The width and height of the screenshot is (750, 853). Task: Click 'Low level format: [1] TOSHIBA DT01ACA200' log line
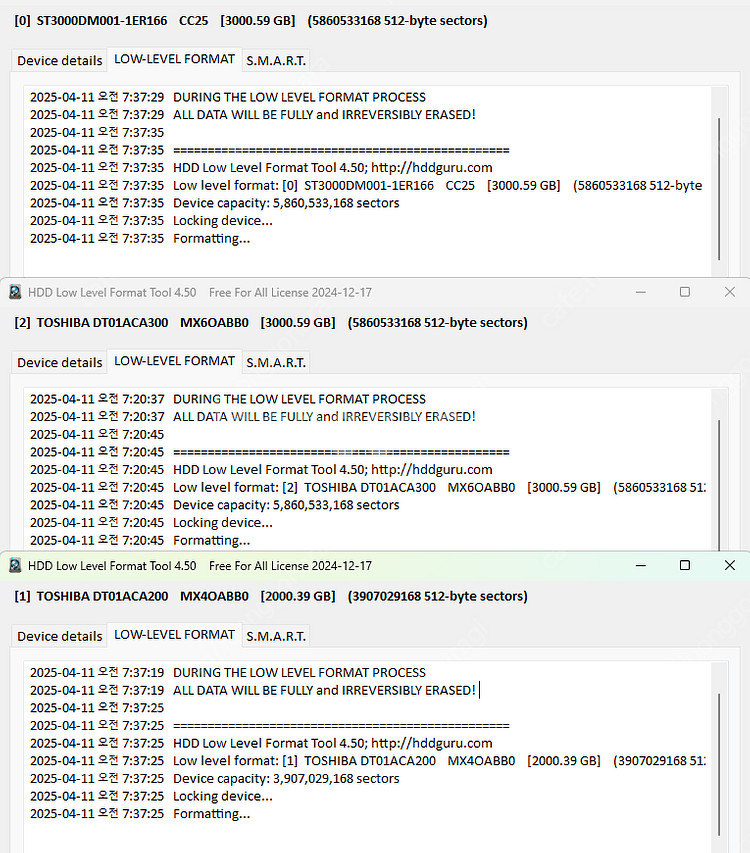pyautogui.click(x=368, y=761)
